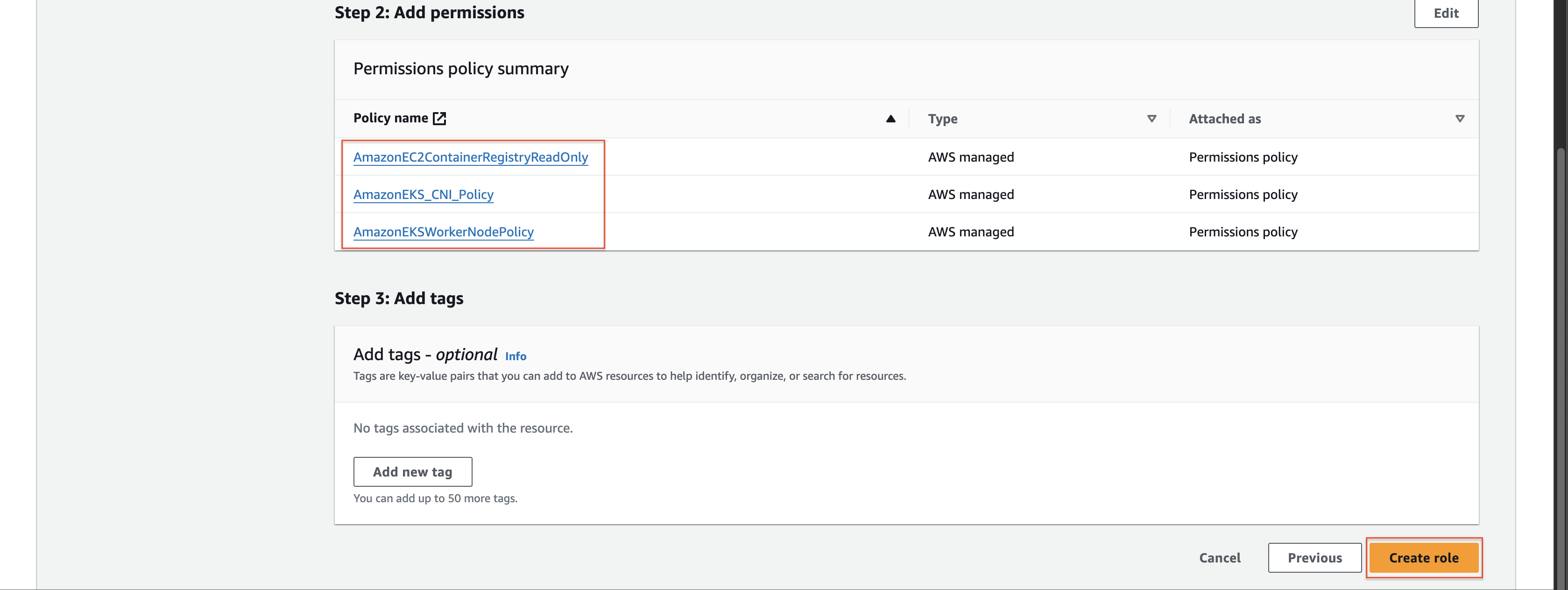
Task: Open the AmazonEC2ContainerRegistryReadOnly policy link
Action: click(x=471, y=157)
